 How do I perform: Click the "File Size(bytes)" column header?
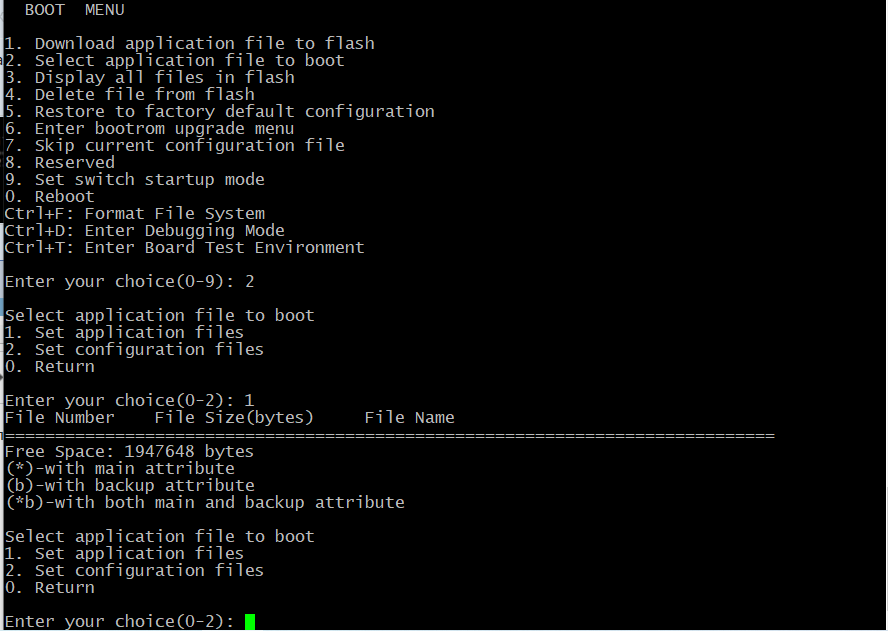point(234,417)
